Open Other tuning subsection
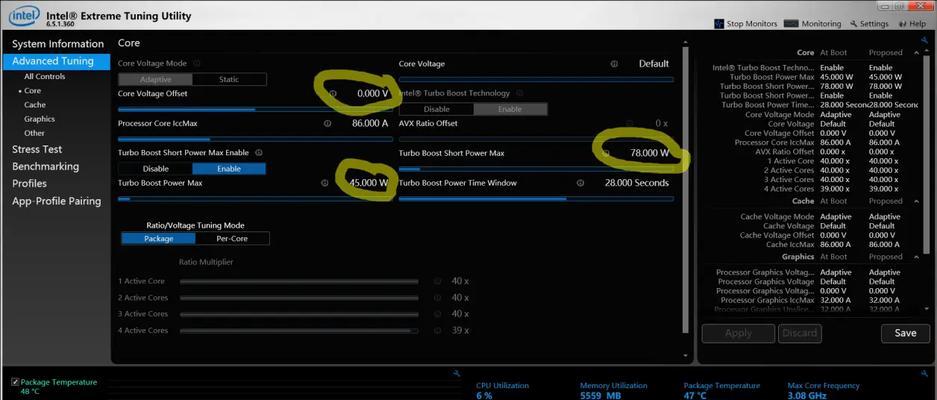Screen dimensions: 937x400 click(34, 133)
